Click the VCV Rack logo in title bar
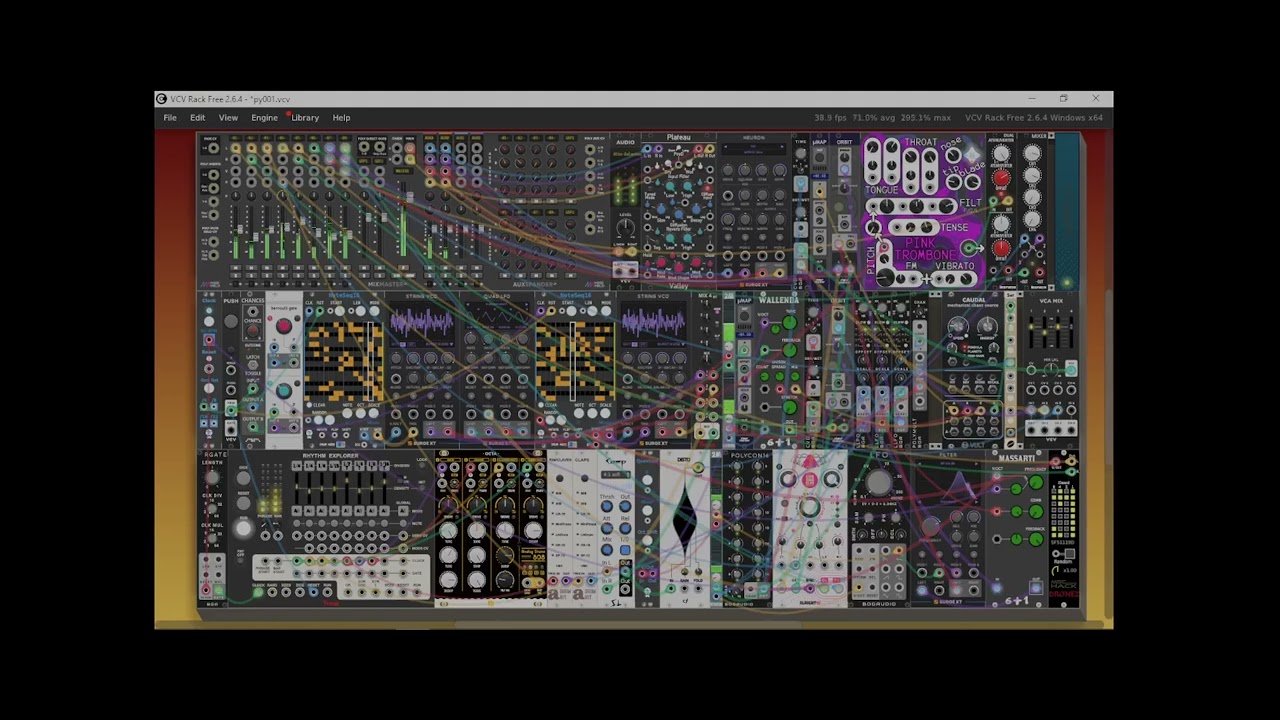 pos(161,99)
